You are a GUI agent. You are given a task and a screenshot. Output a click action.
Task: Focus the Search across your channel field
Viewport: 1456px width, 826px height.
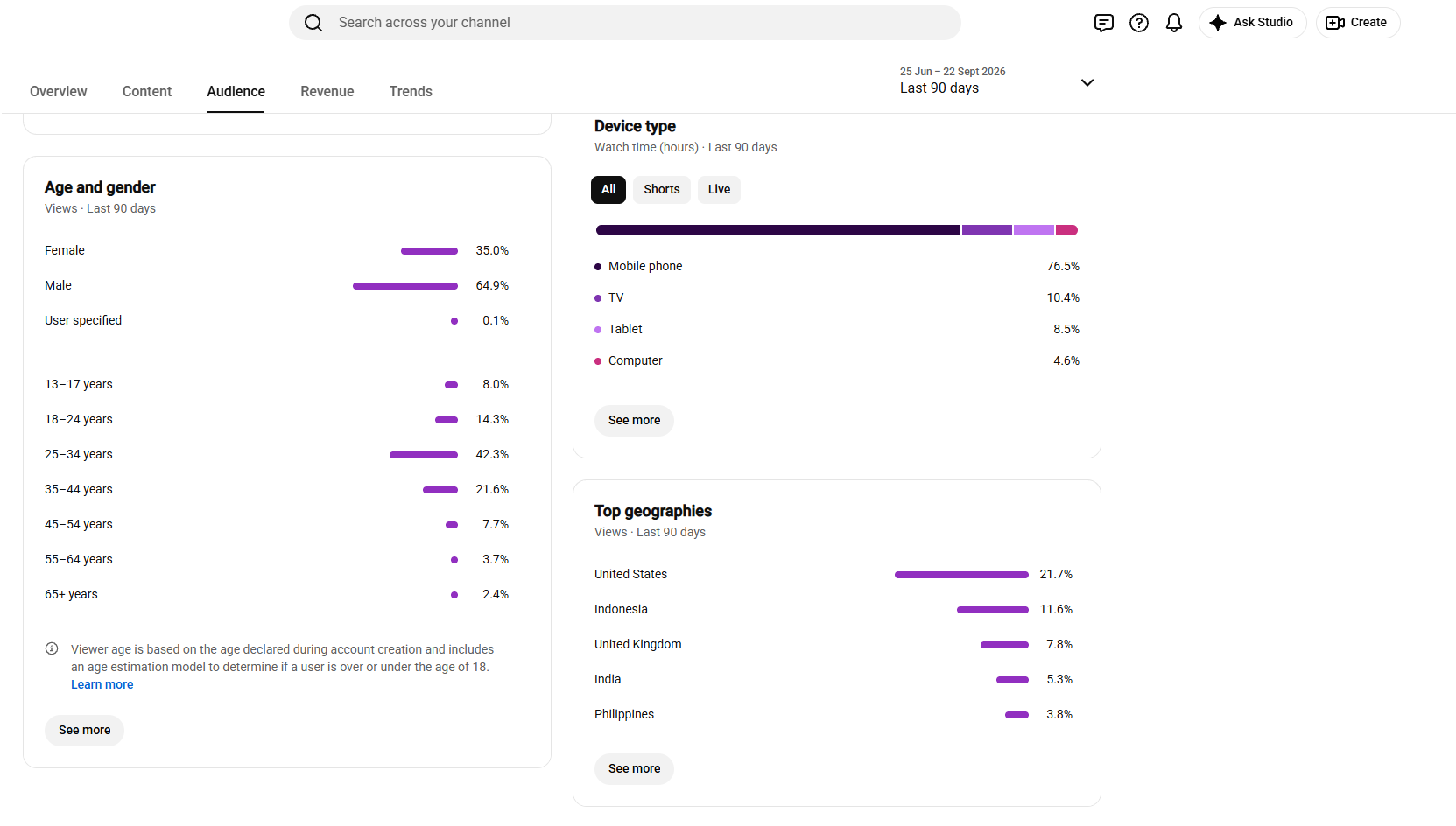(625, 23)
